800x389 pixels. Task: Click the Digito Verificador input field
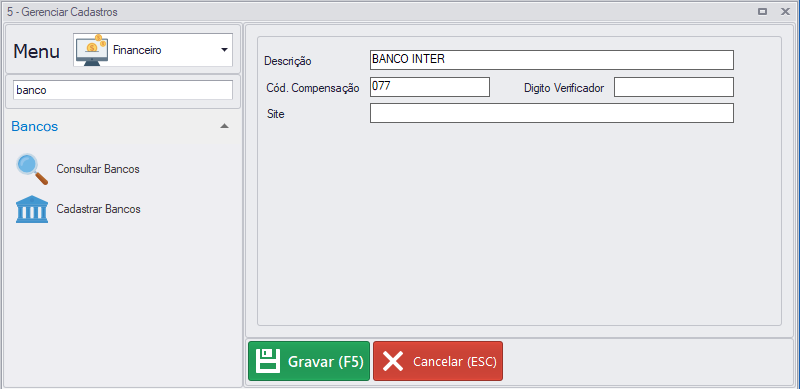point(673,87)
